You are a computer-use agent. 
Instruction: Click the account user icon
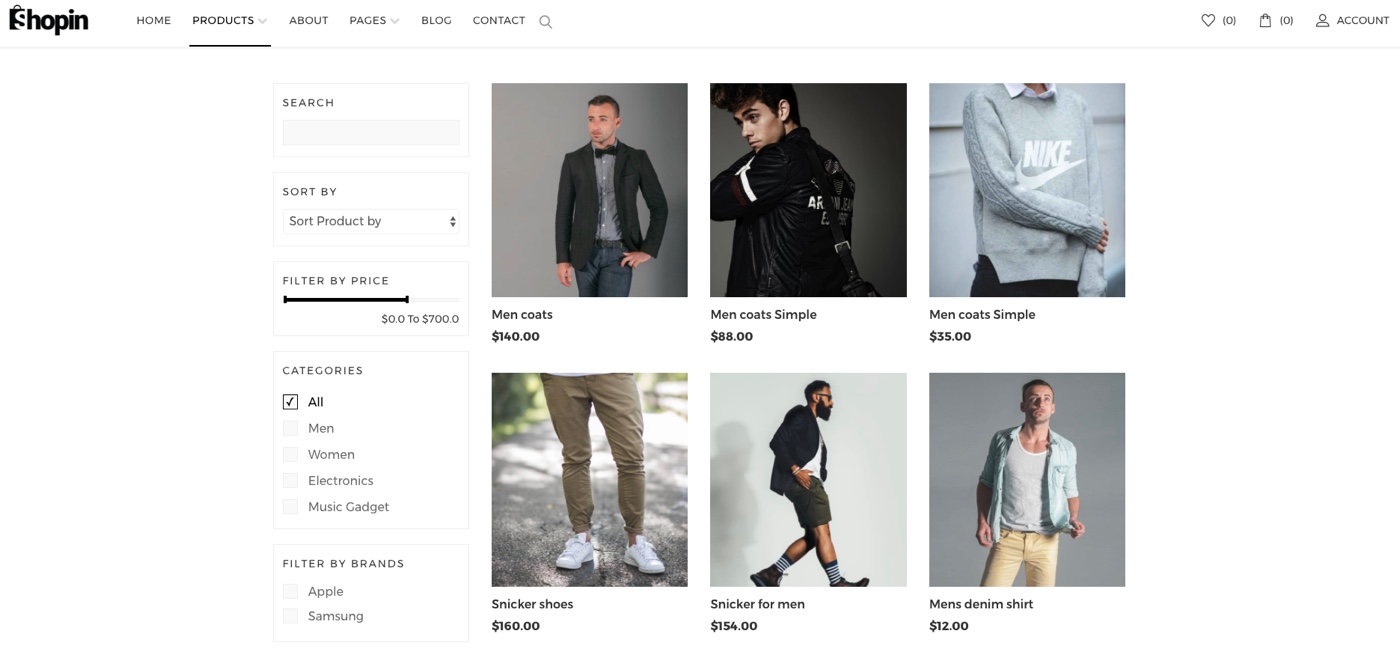pyautogui.click(x=1322, y=20)
